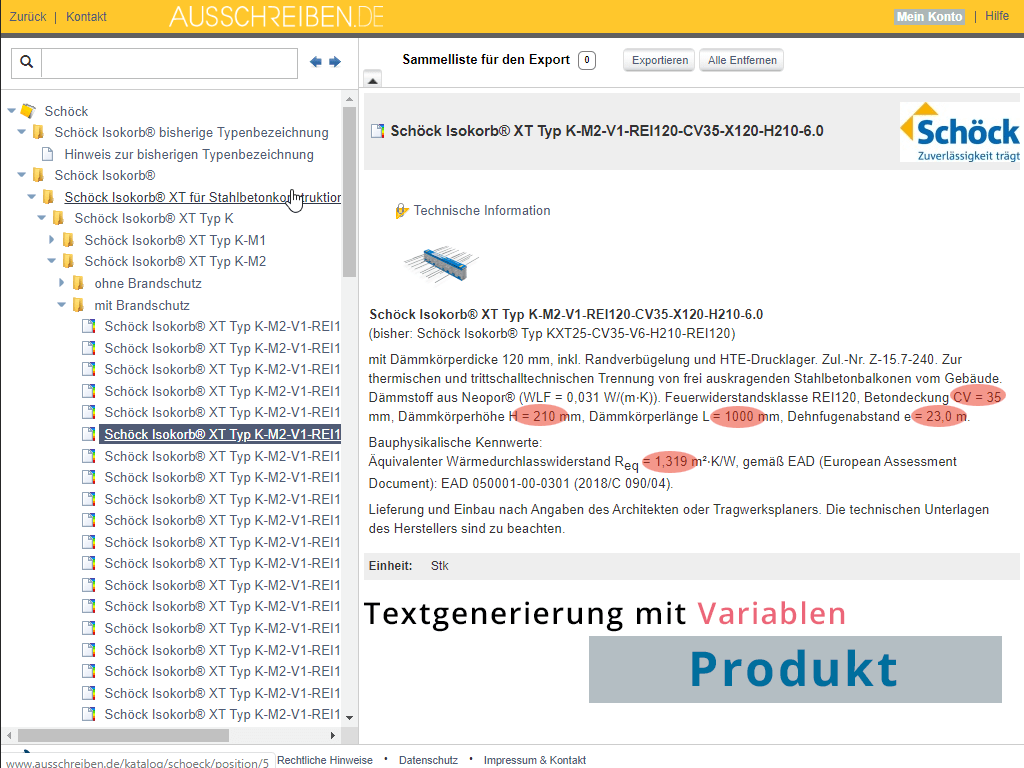Click tree scrollbar up arrow

click(x=349, y=99)
